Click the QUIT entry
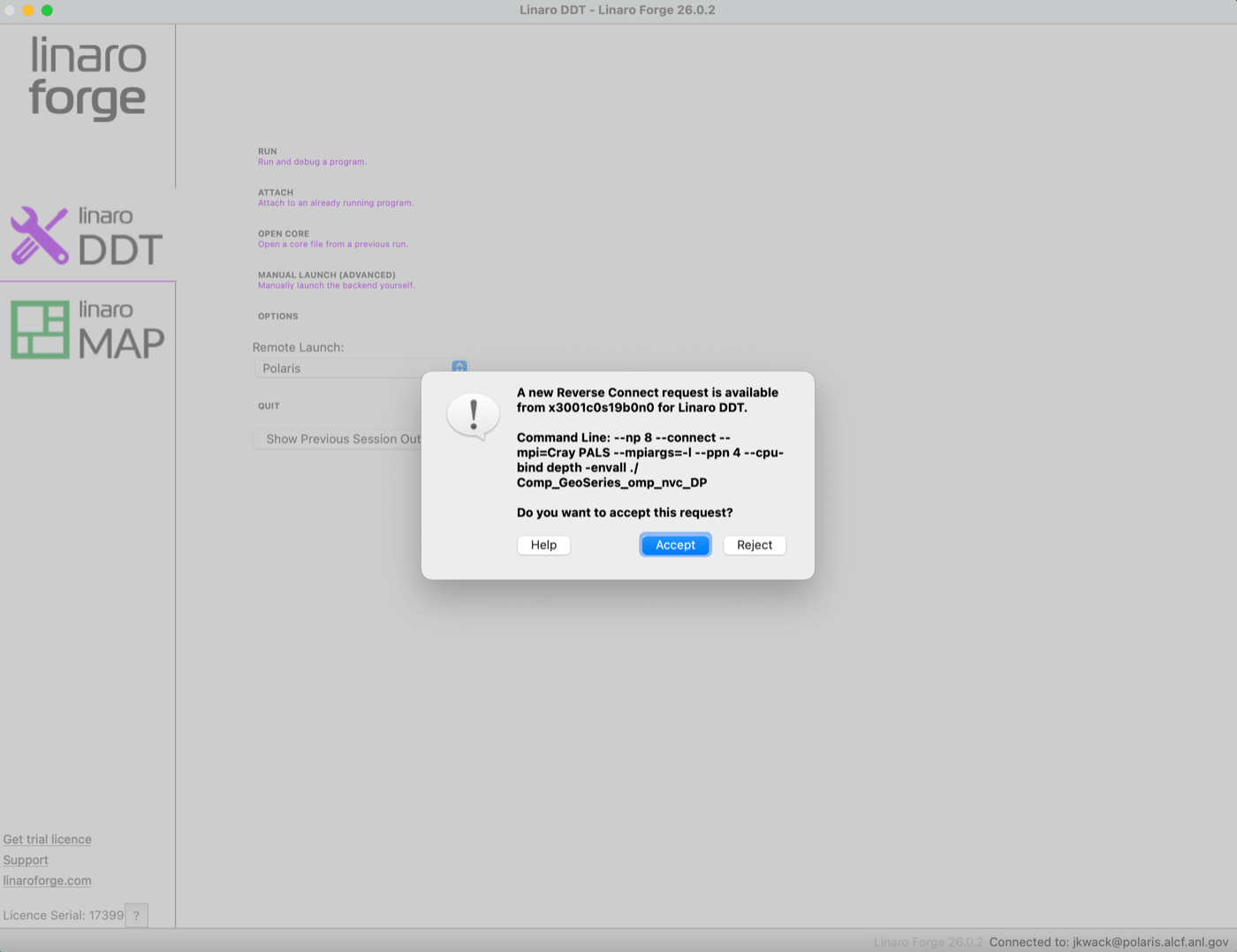This screenshot has width=1237, height=952. (x=269, y=406)
